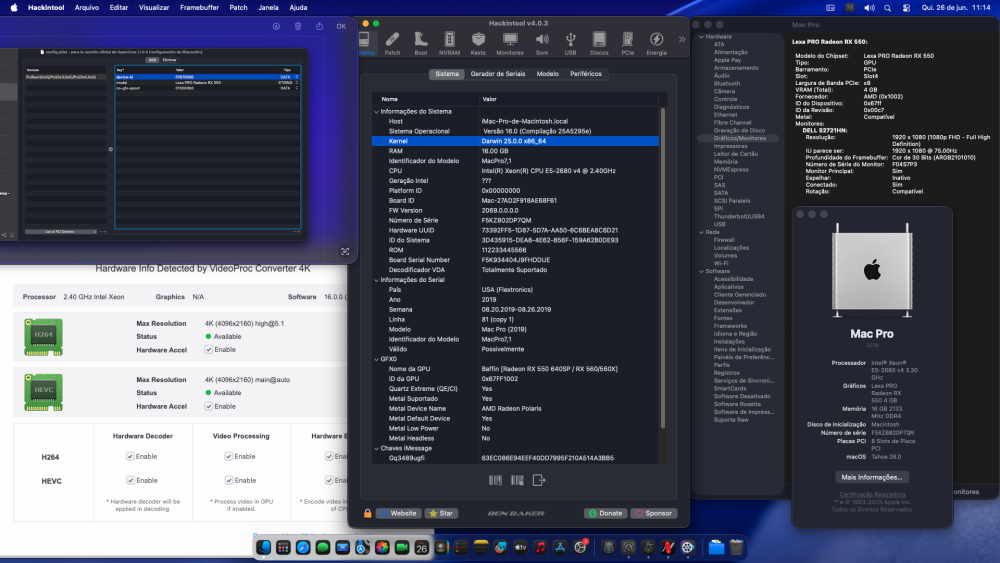Click the Hackintool table vertical scrollbar
Viewport: 1000px width, 563px height.
pos(663,268)
